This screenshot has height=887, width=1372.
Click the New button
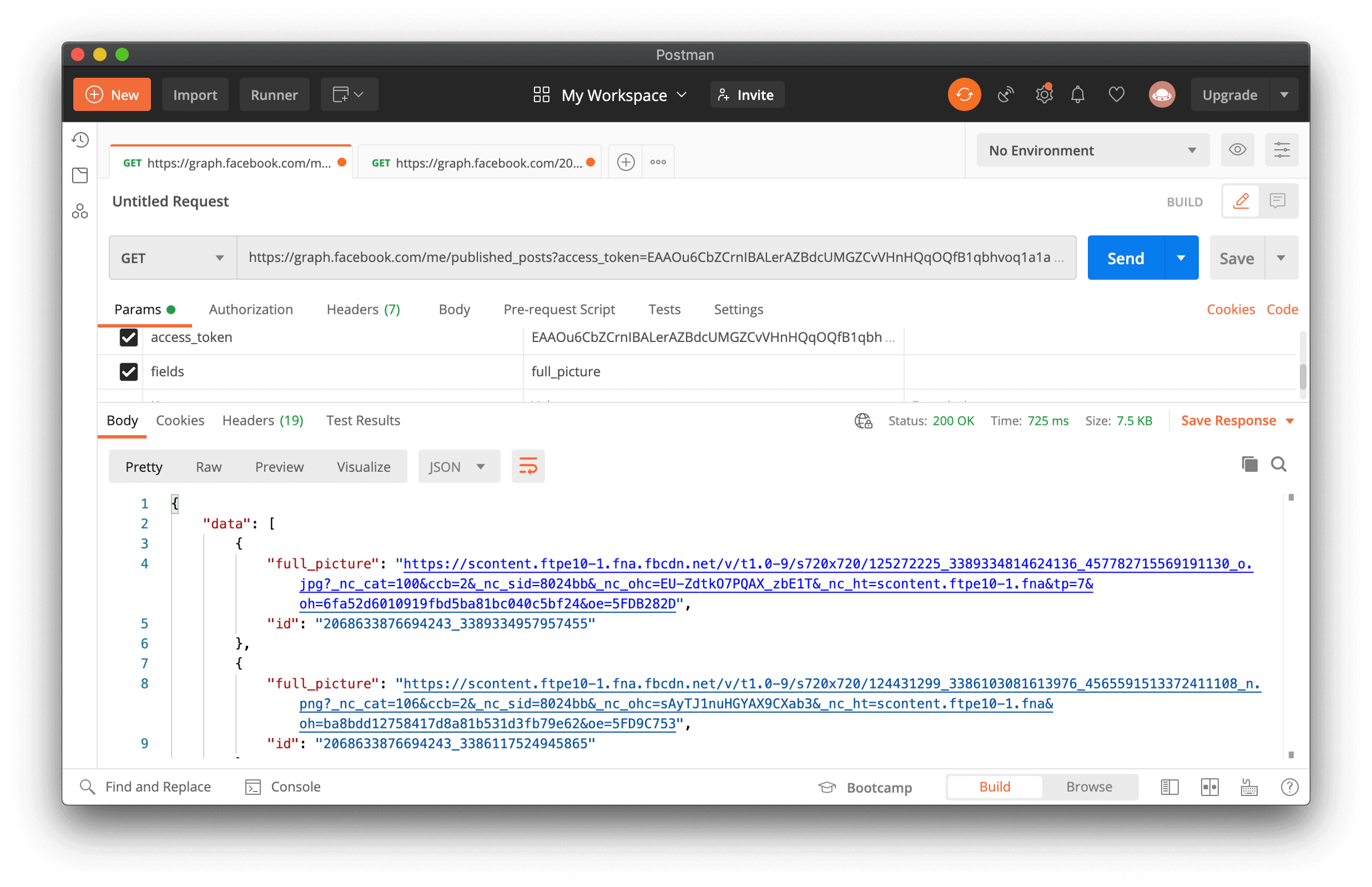112,94
